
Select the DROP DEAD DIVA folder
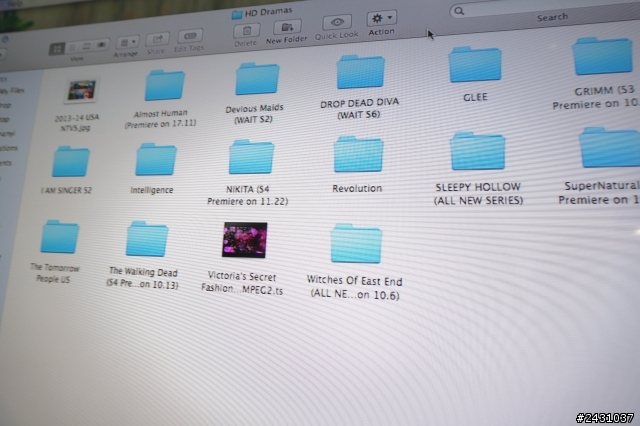(x=360, y=72)
